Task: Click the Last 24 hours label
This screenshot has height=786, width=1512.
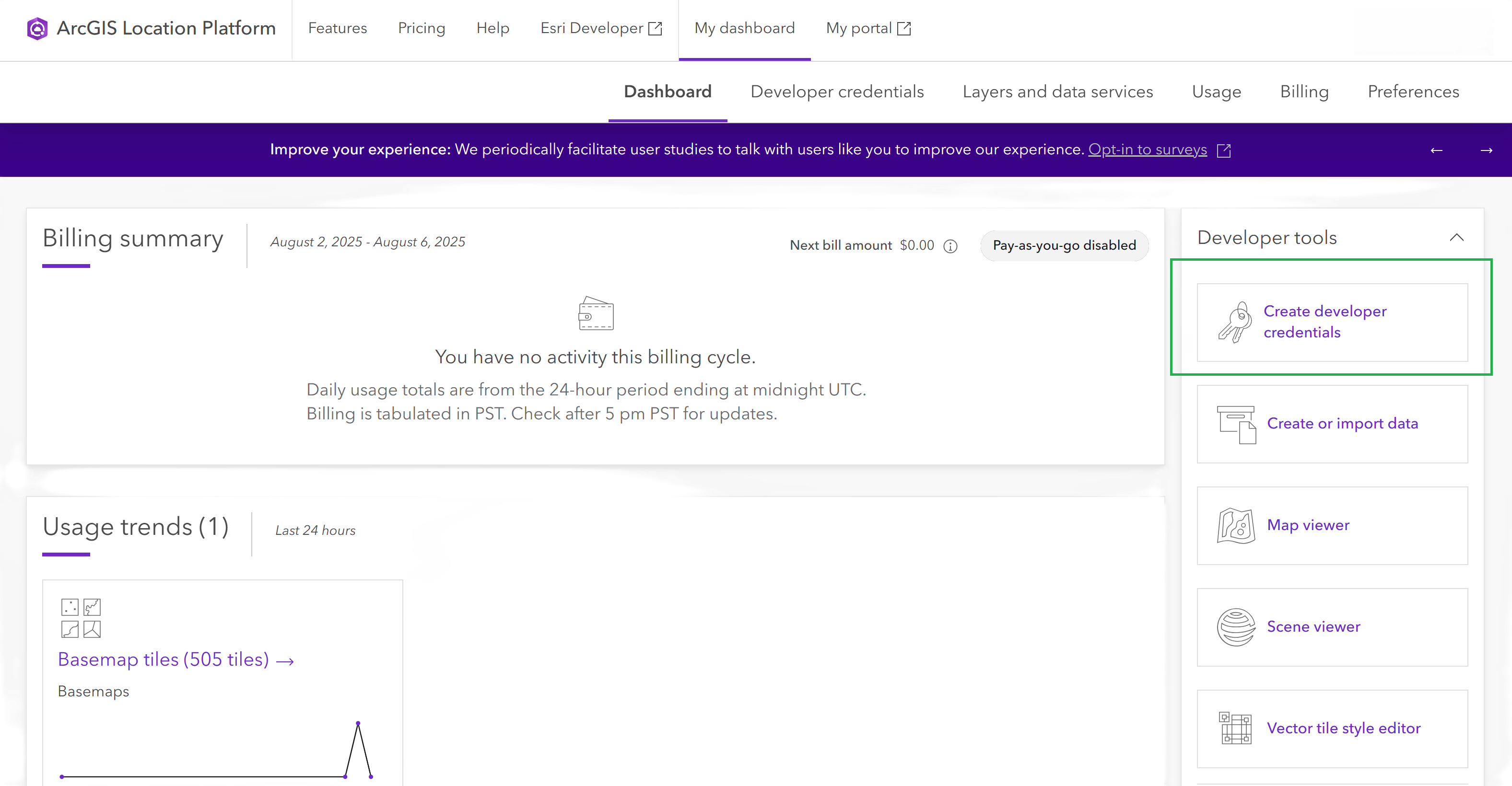Action: coord(315,530)
